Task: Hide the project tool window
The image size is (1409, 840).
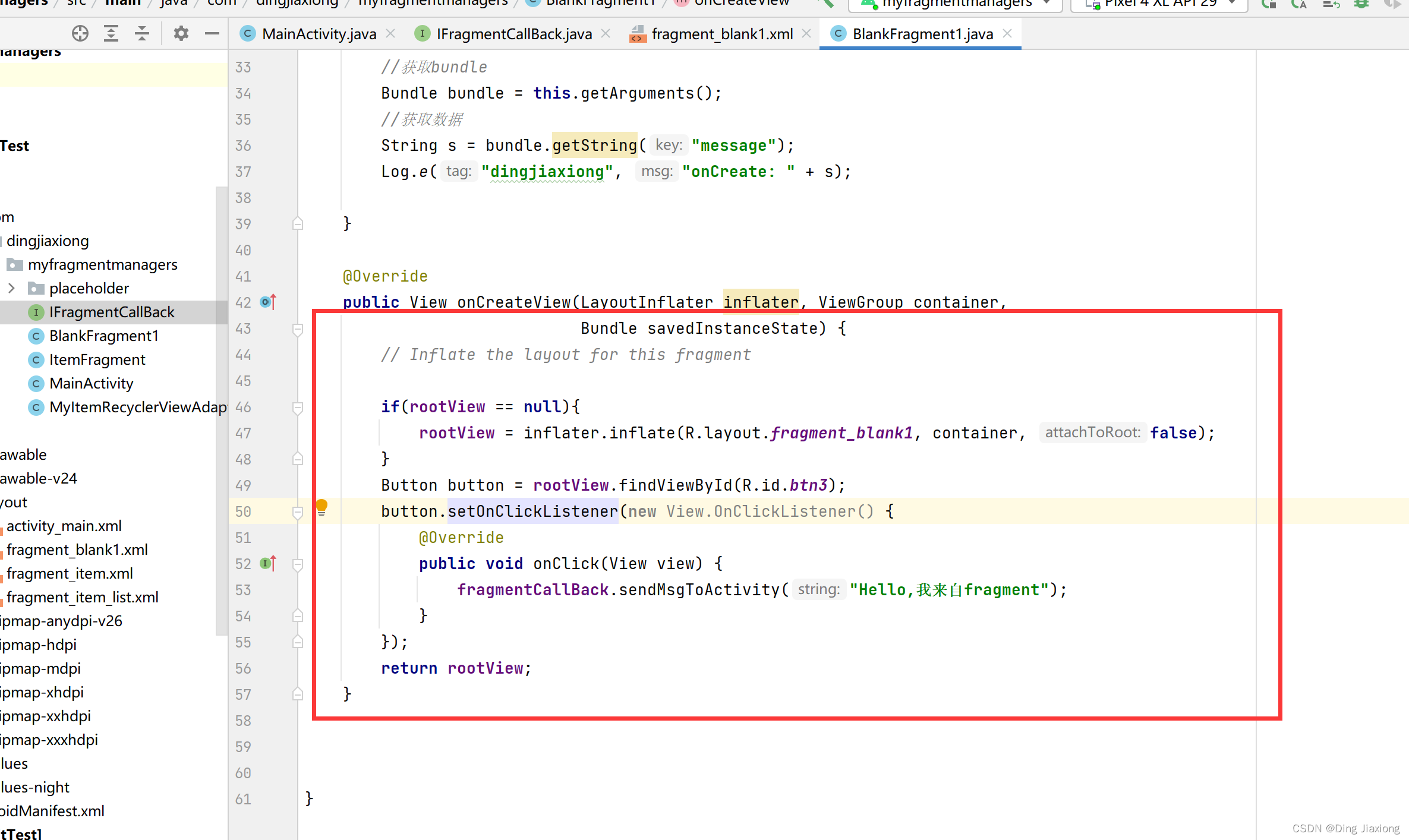Action: [212, 33]
